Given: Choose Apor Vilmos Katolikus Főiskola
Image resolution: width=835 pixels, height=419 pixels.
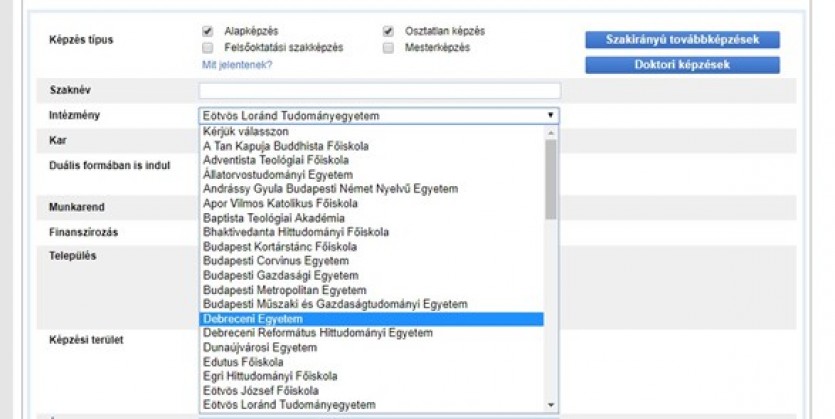Looking at the screenshot, I should [x=372, y=203].
